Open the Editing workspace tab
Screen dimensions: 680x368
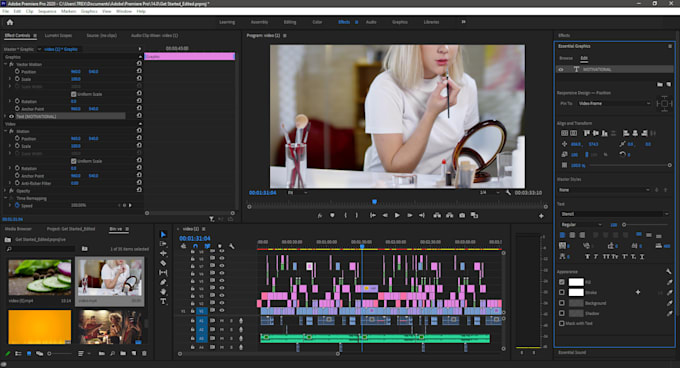290,22
